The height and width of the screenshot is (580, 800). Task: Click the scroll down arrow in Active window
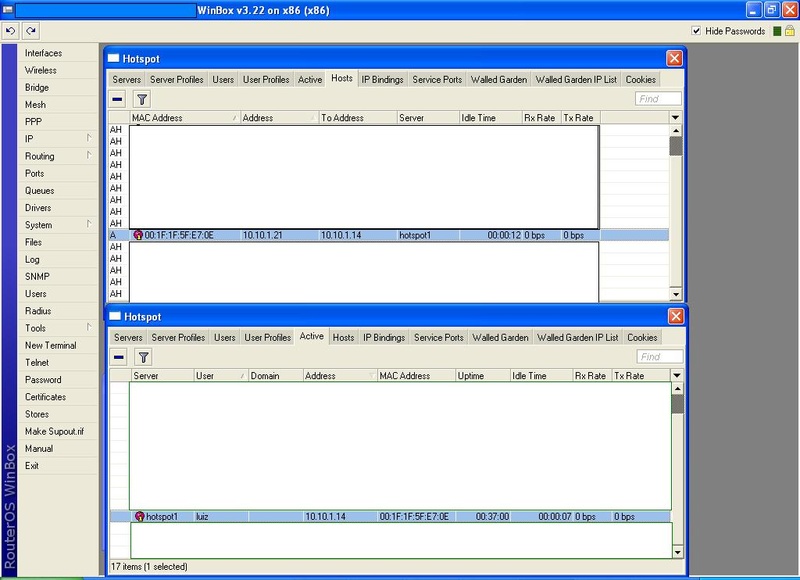tap(677, 552)
